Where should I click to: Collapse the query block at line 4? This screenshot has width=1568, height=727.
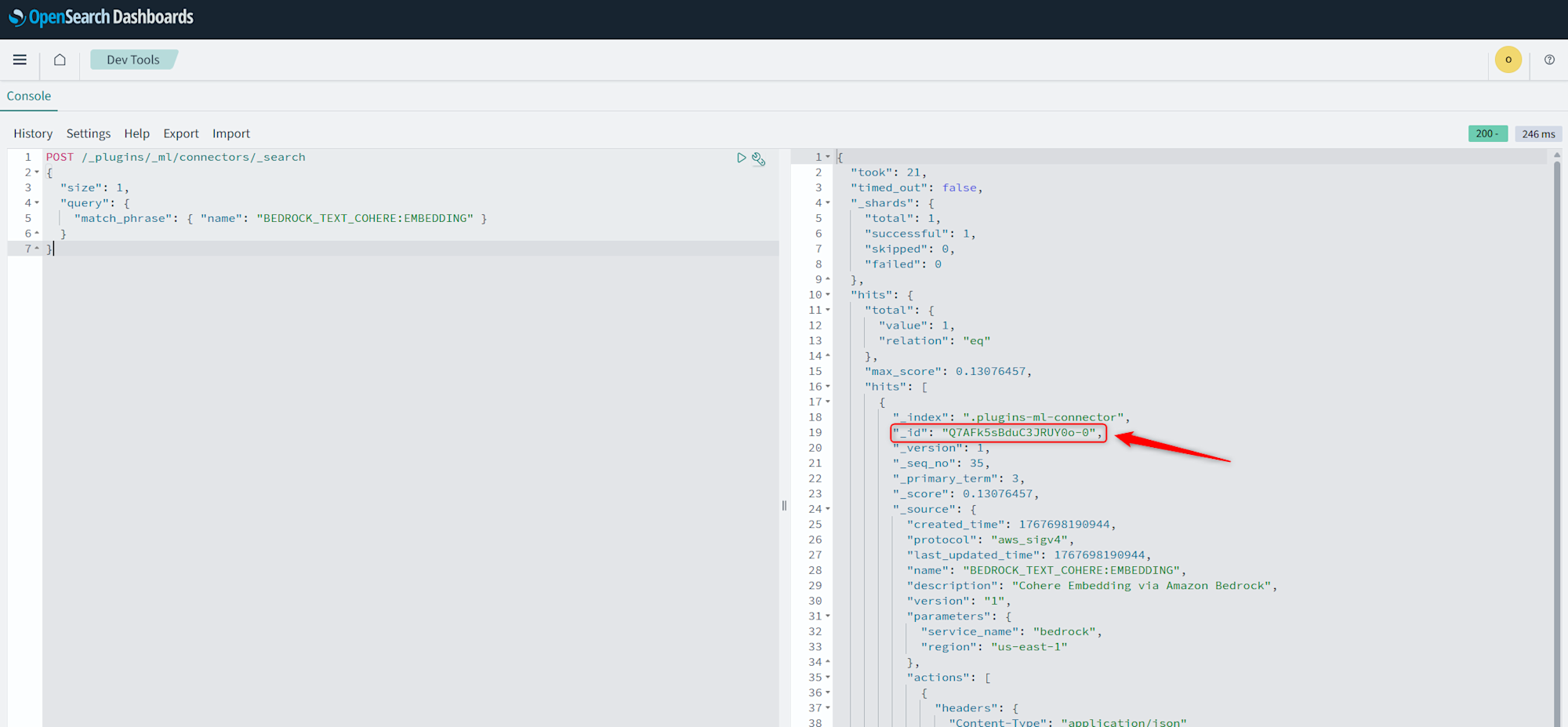click(x=37, y=203)
